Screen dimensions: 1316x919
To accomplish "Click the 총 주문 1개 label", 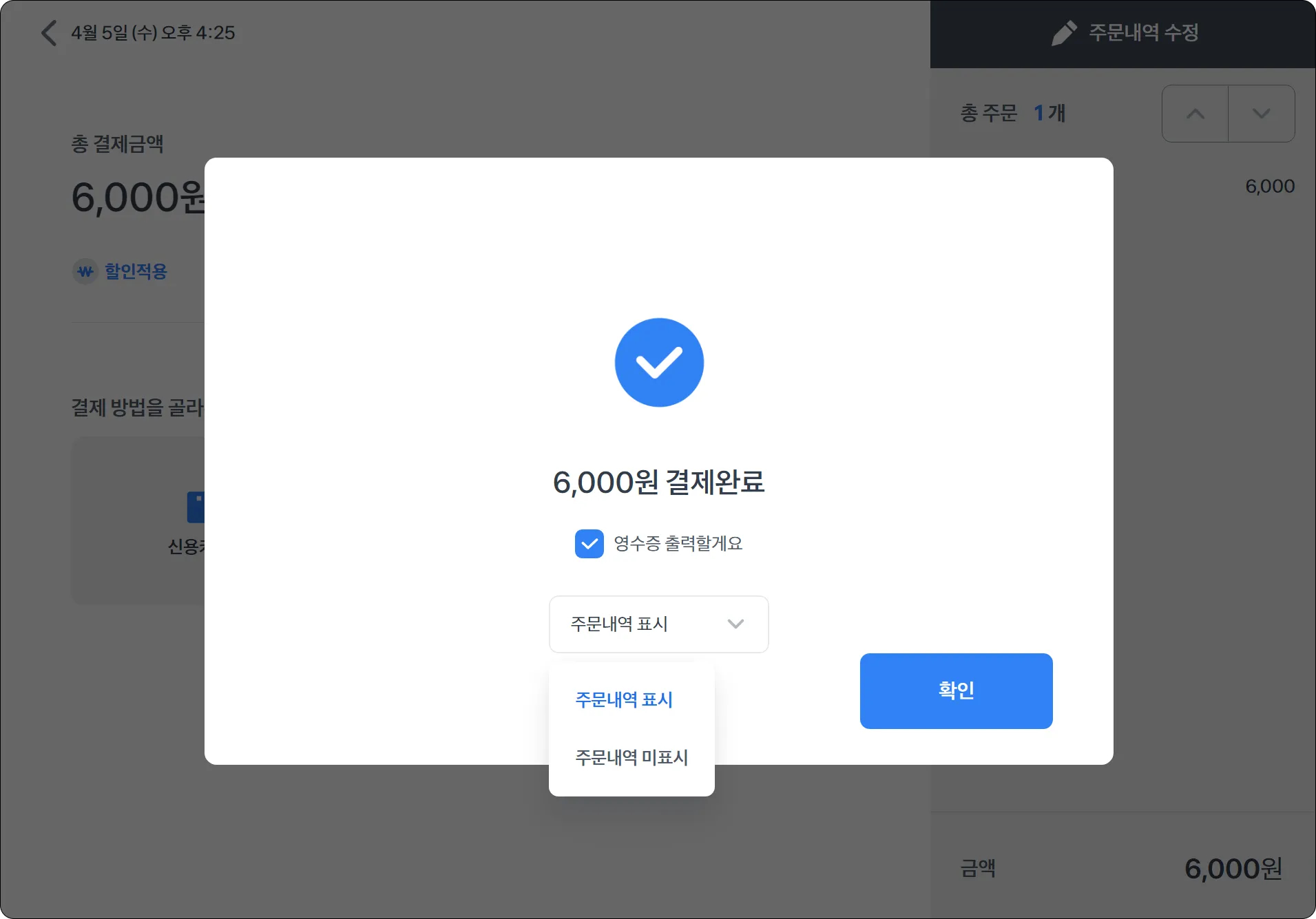I will 1013,113.
